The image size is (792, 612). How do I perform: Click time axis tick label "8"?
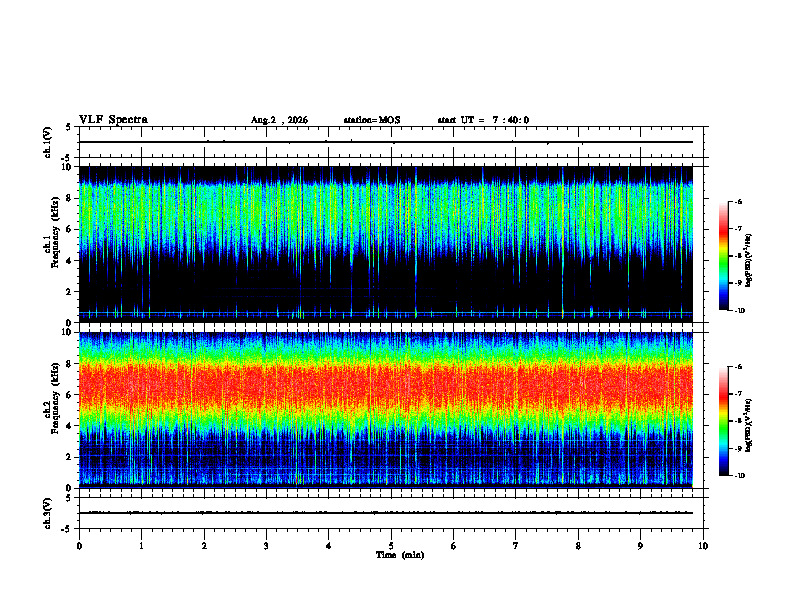pyautogui.click(x=578, y=546)
